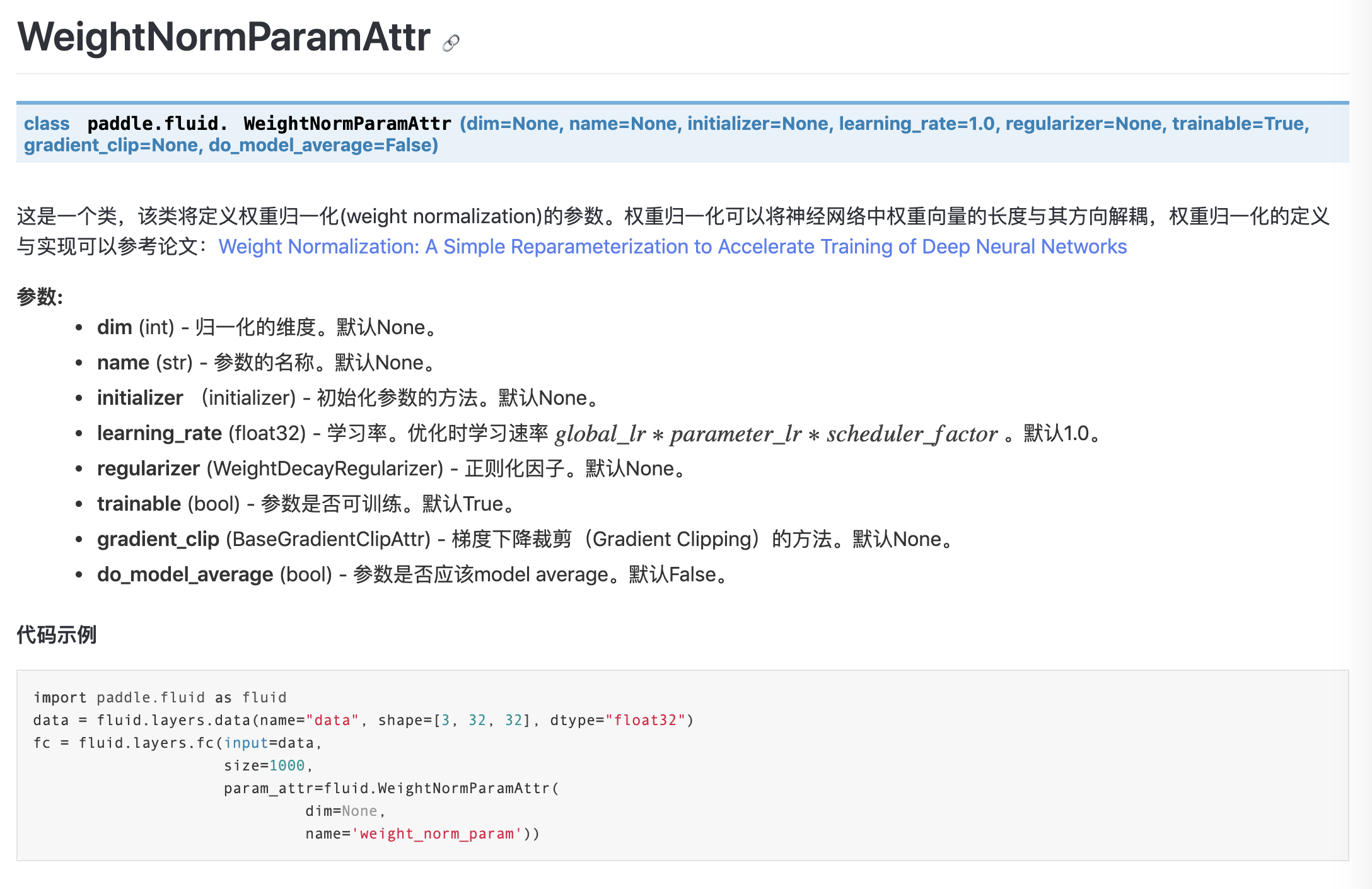This screenshot has width=1372, height=889.
Task: Click the trainable parameter name
Action: coord(139,504)
